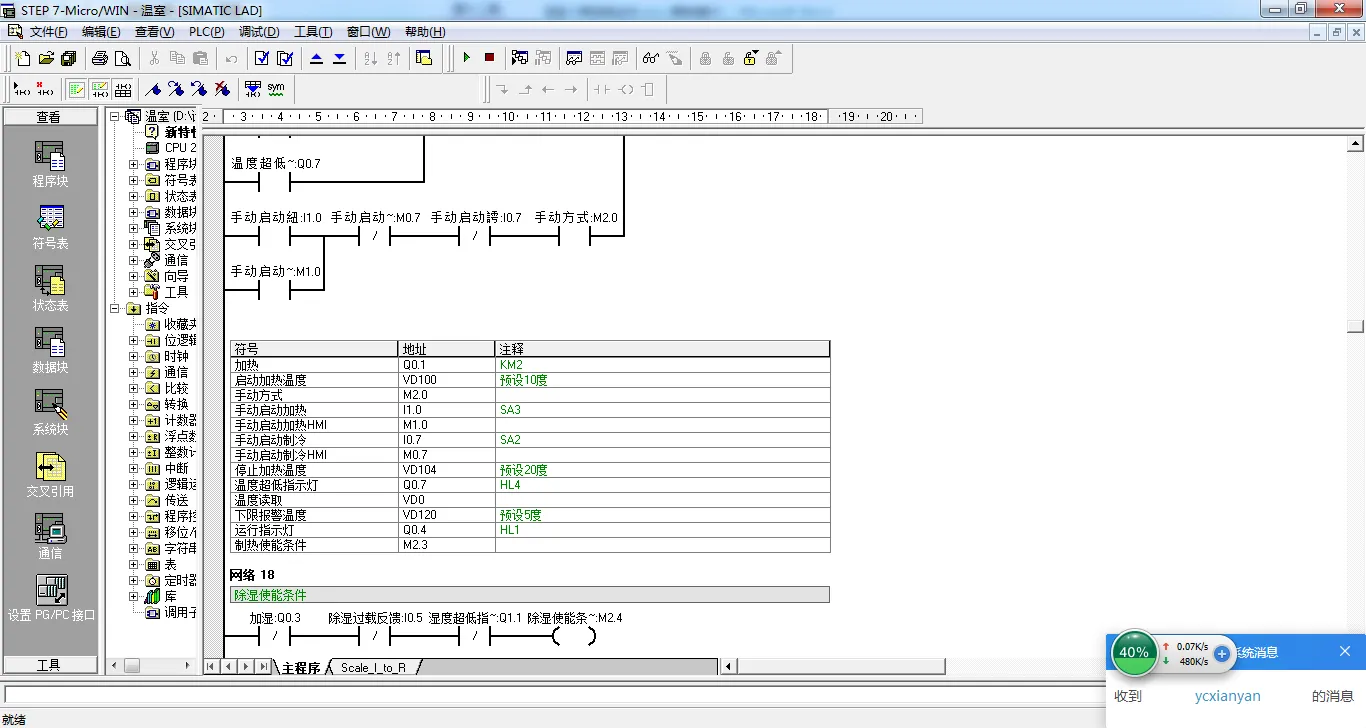
Task: Open 数据块 in the navigation bar
Action: click(50, 351)
